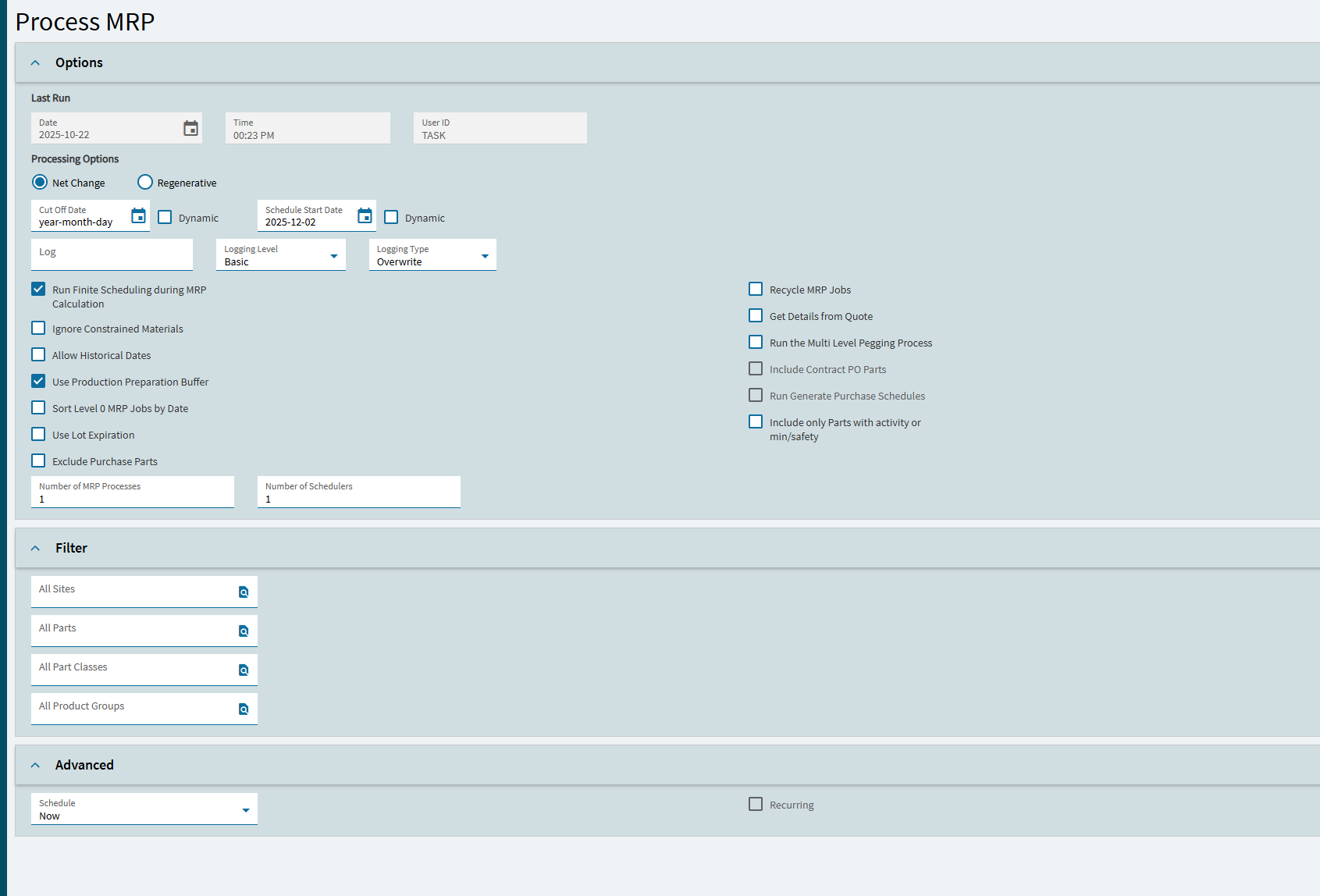Open the All Product Groups search lookup
The width and height of the screenshot is (1320, 896).
[244, 709]
